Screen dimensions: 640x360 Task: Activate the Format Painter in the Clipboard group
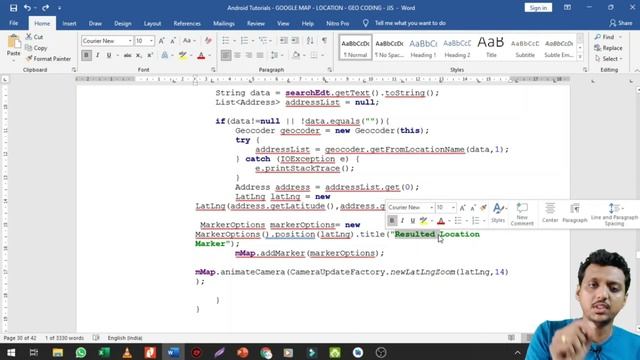[48, 59]
